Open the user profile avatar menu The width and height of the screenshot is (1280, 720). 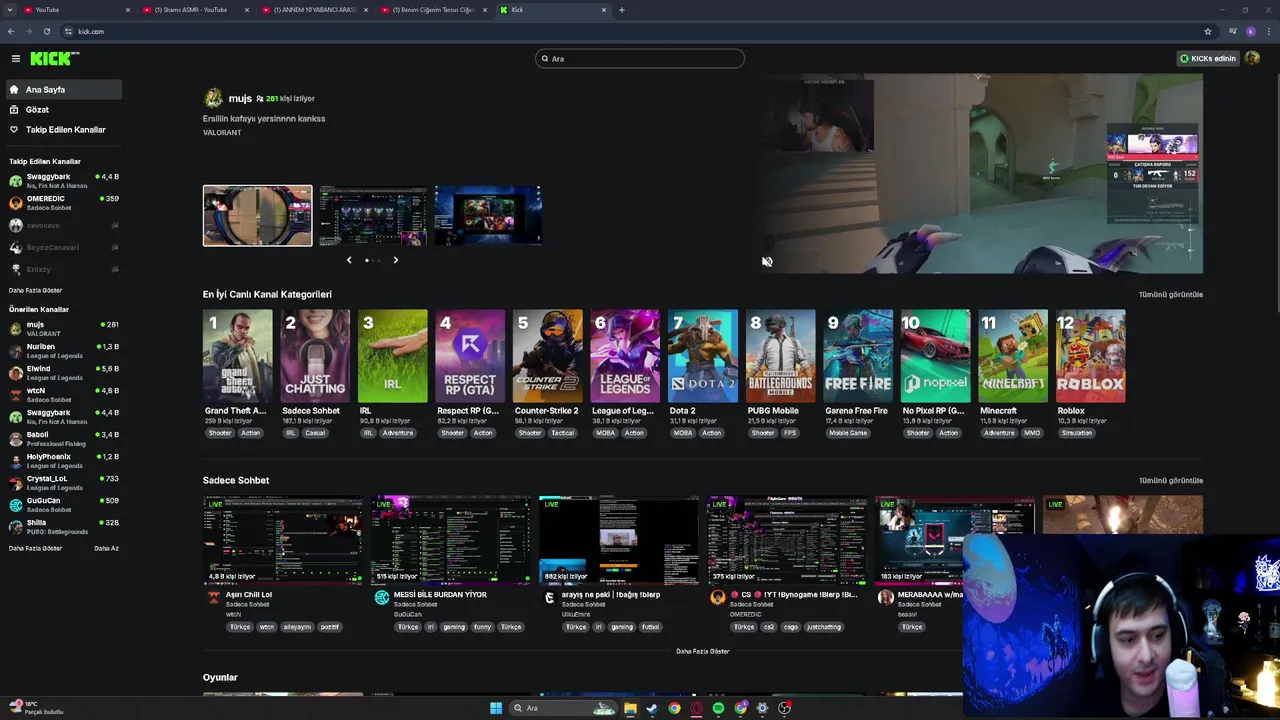(x=1252, y=58)
